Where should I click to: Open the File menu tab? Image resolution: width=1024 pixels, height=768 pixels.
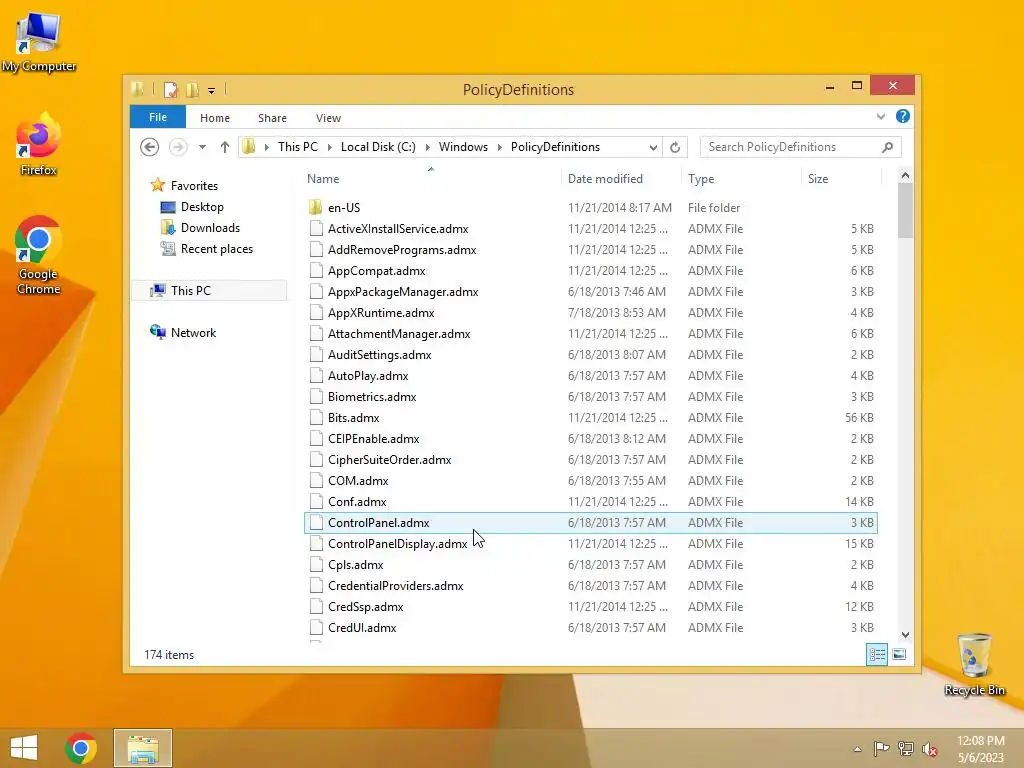click(158, 117)
